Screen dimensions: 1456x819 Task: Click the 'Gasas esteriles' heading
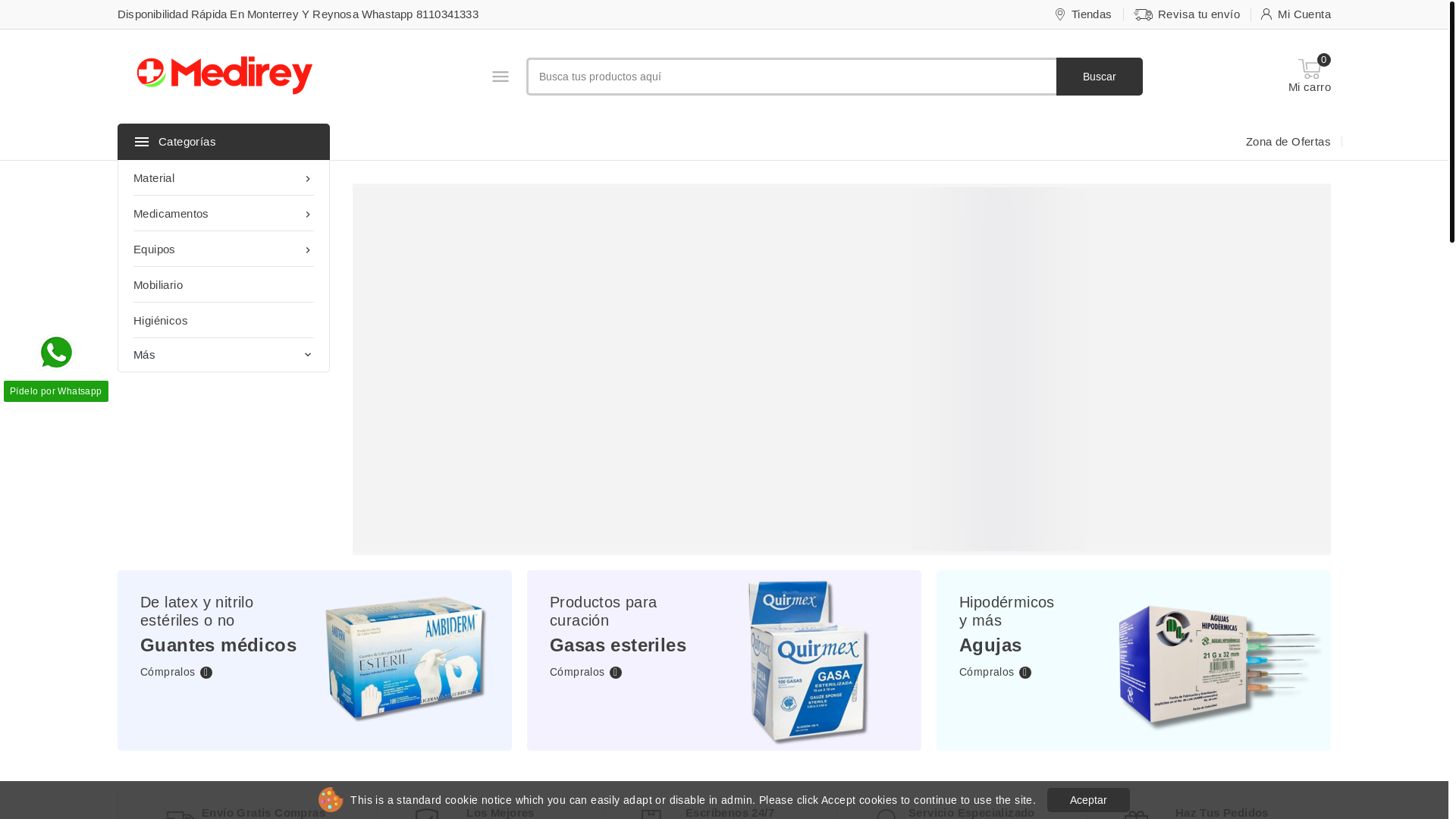point(618,645)
